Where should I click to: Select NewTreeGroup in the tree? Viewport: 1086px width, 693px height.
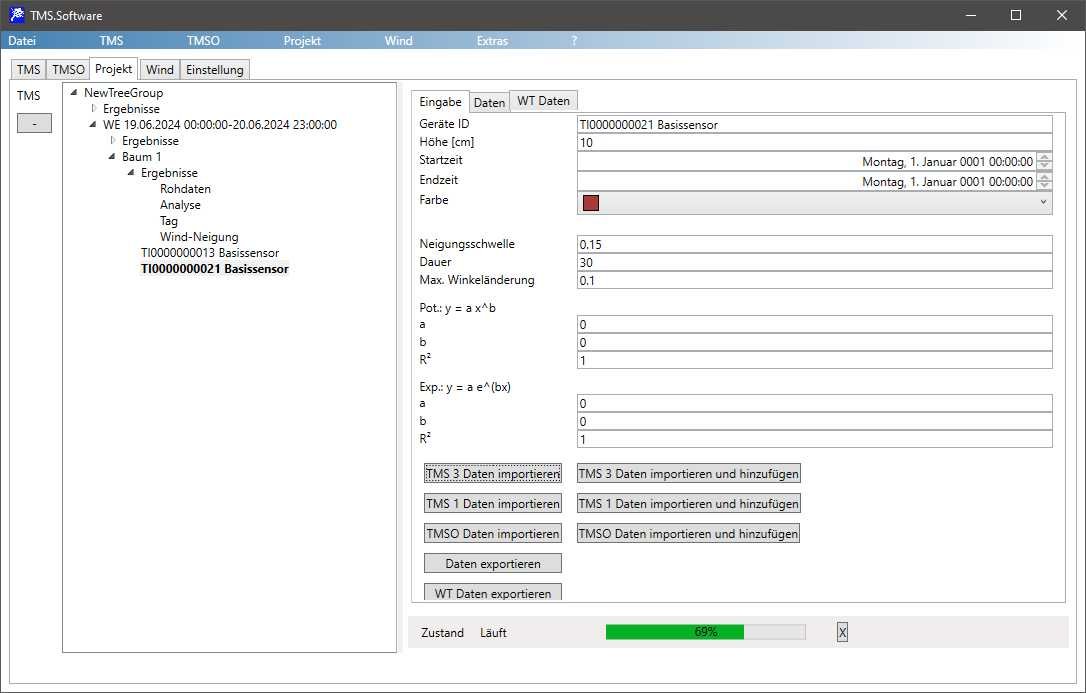click(123, 93)
